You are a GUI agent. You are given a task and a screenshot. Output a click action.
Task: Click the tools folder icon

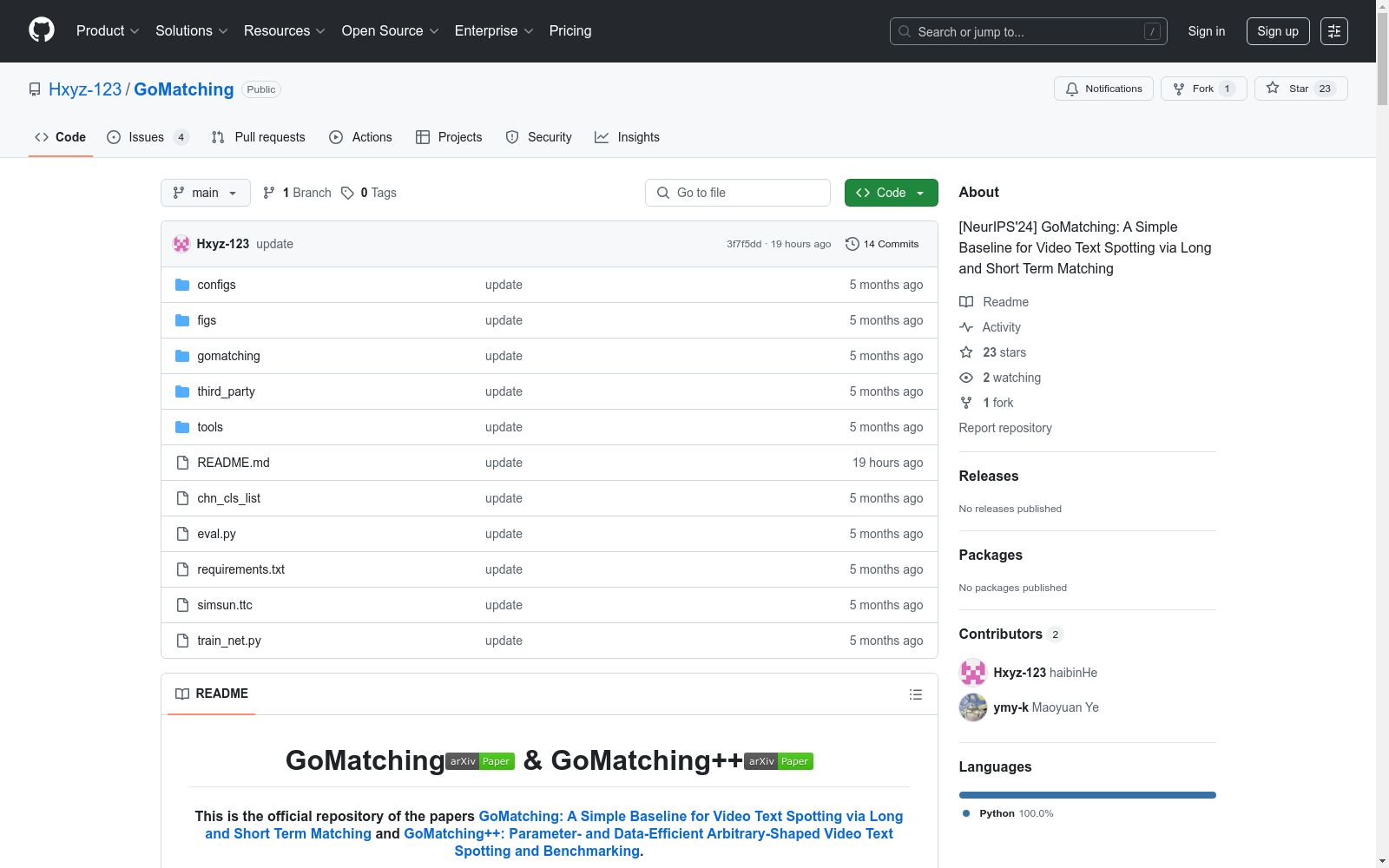tap(182, 427)
